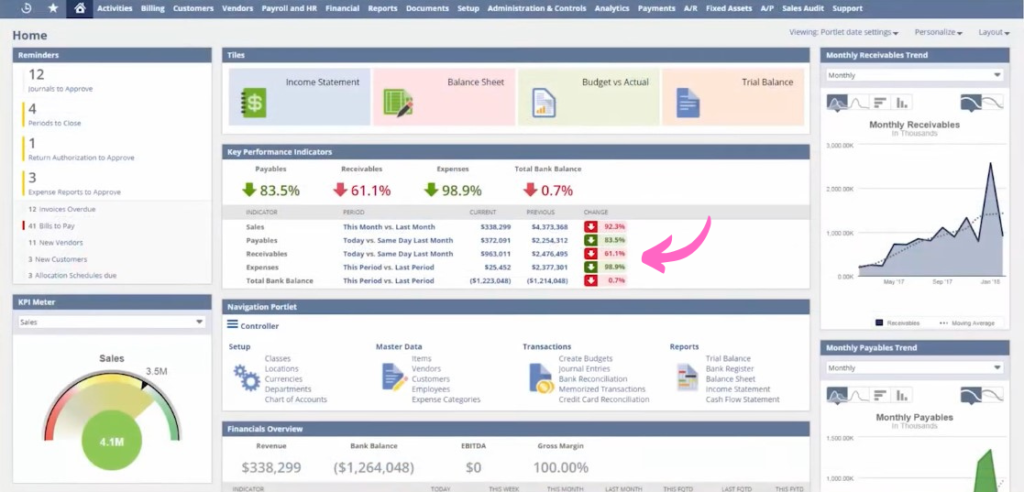Open the Income Statement tile icon
The width and height of the screenshot is (1024, 492).
[x=254, y=101]
